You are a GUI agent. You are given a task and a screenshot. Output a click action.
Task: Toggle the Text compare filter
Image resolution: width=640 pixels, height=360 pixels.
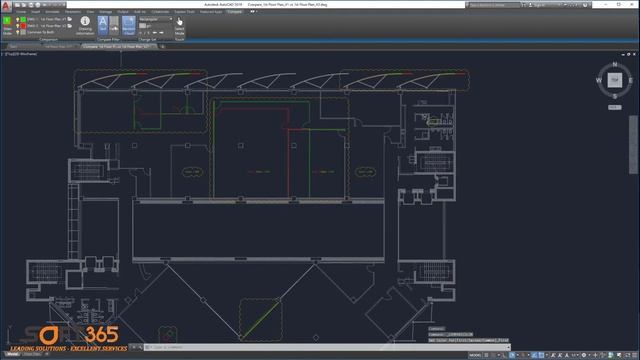[103, 25]
